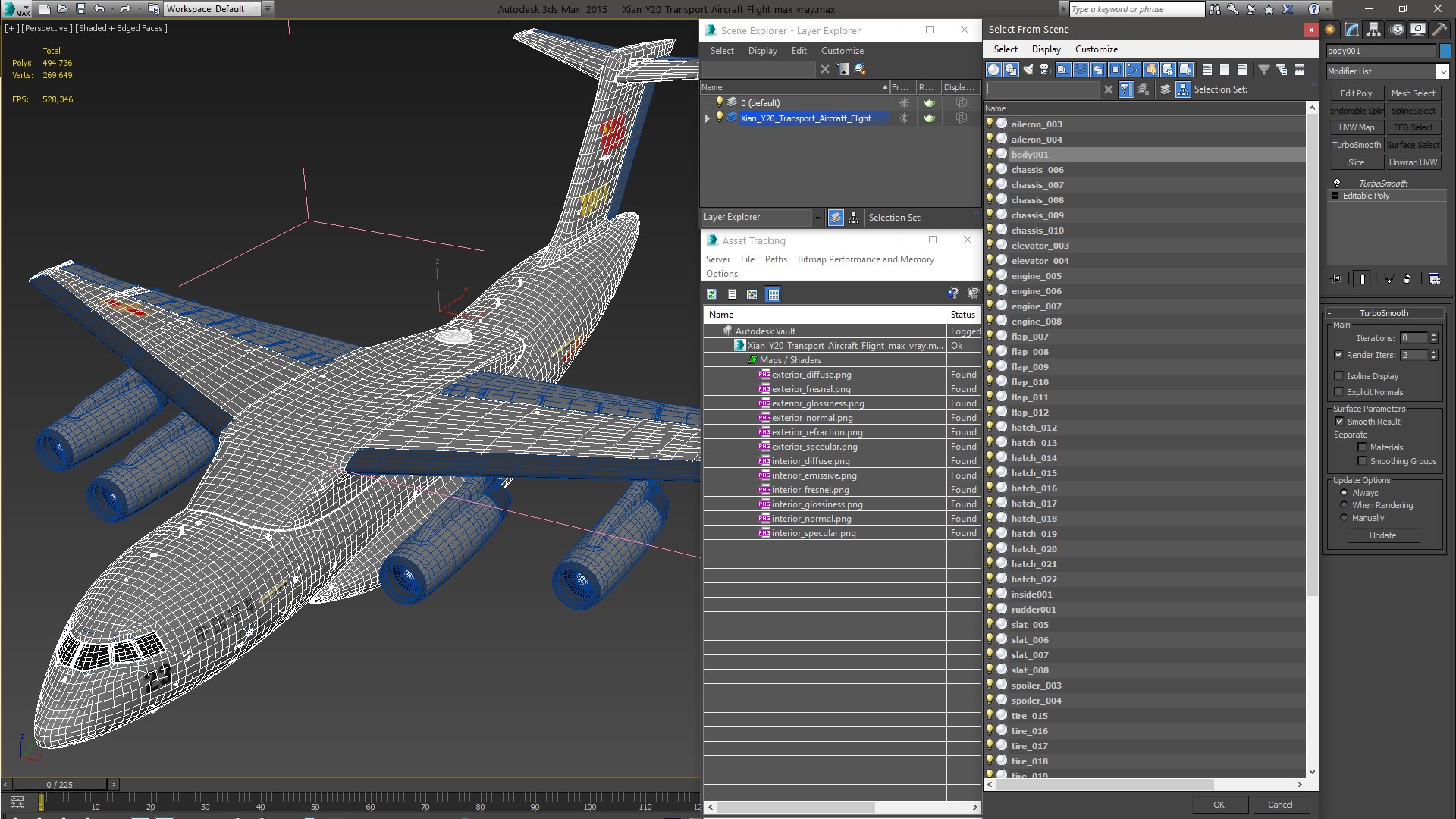1456x819 pixels.
Task: Open the Modifier List dropdown
Action: 1442,71
